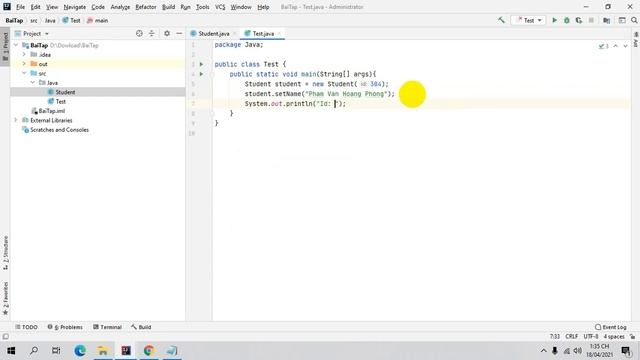The width and height of the screenshot is (640, 360).
Task: Click the 7:33 caret position indicator
Action: (x=555, y=337)
